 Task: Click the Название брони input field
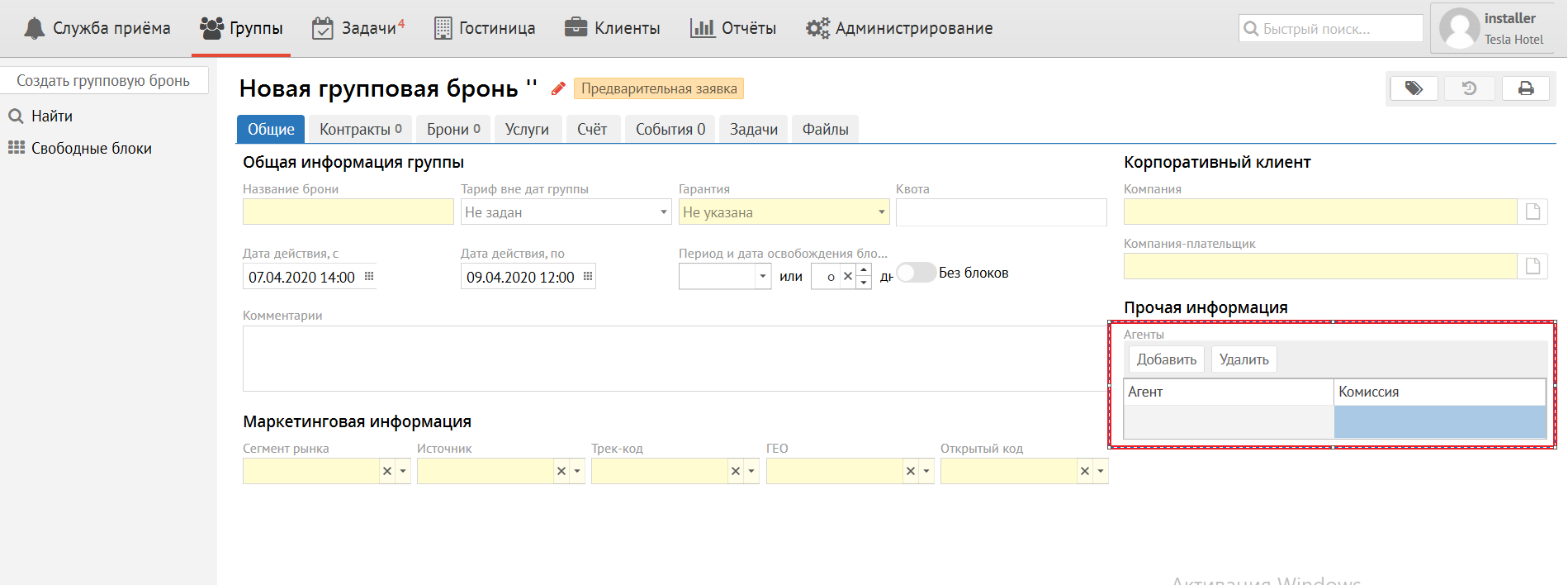pos(348,212)
